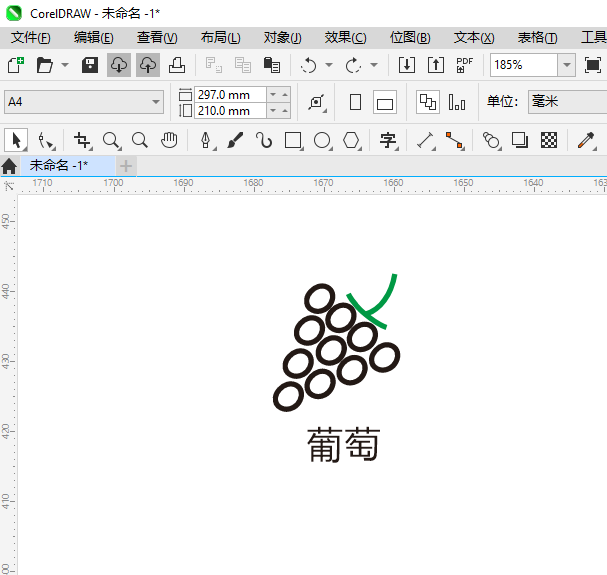This screenshot has width=607, height=575.
Task: Expand the Redo history dropdown arrow
Action: 374,65
